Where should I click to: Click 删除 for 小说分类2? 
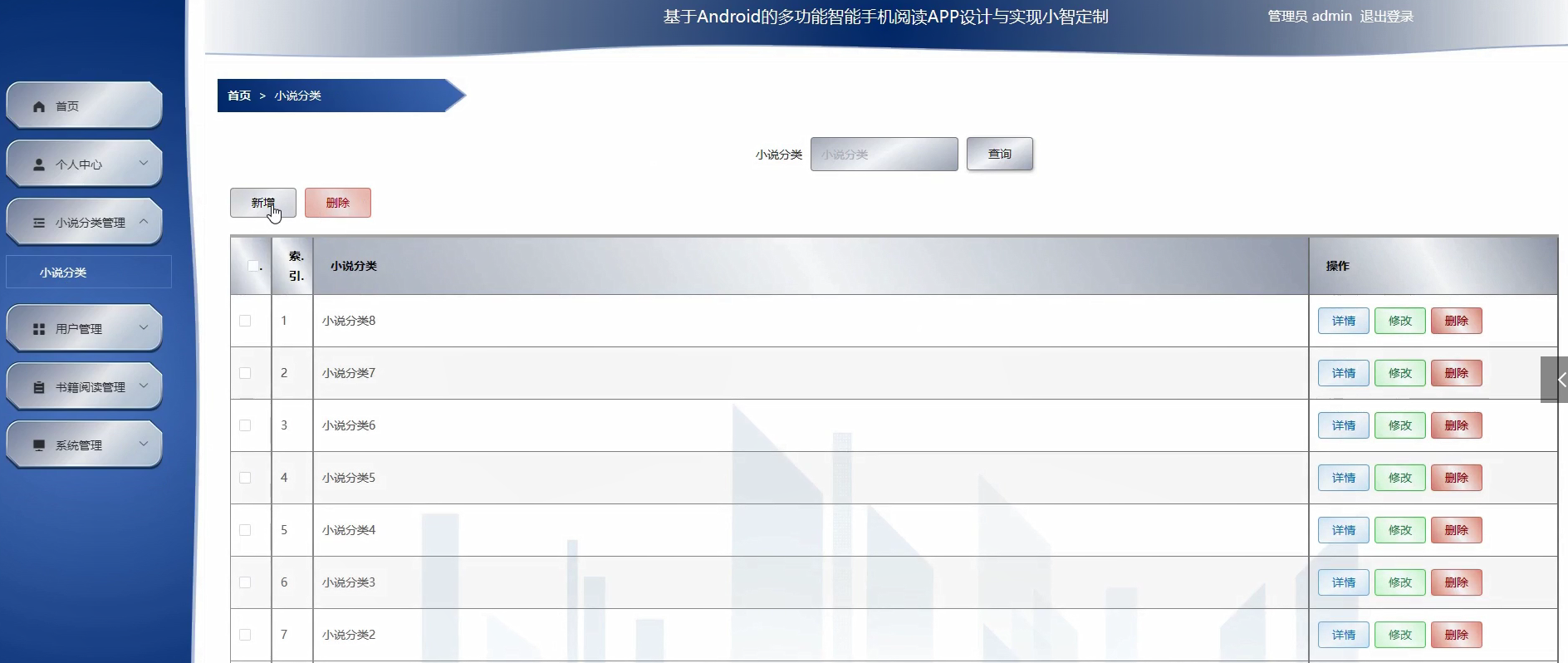(1457, 635)
